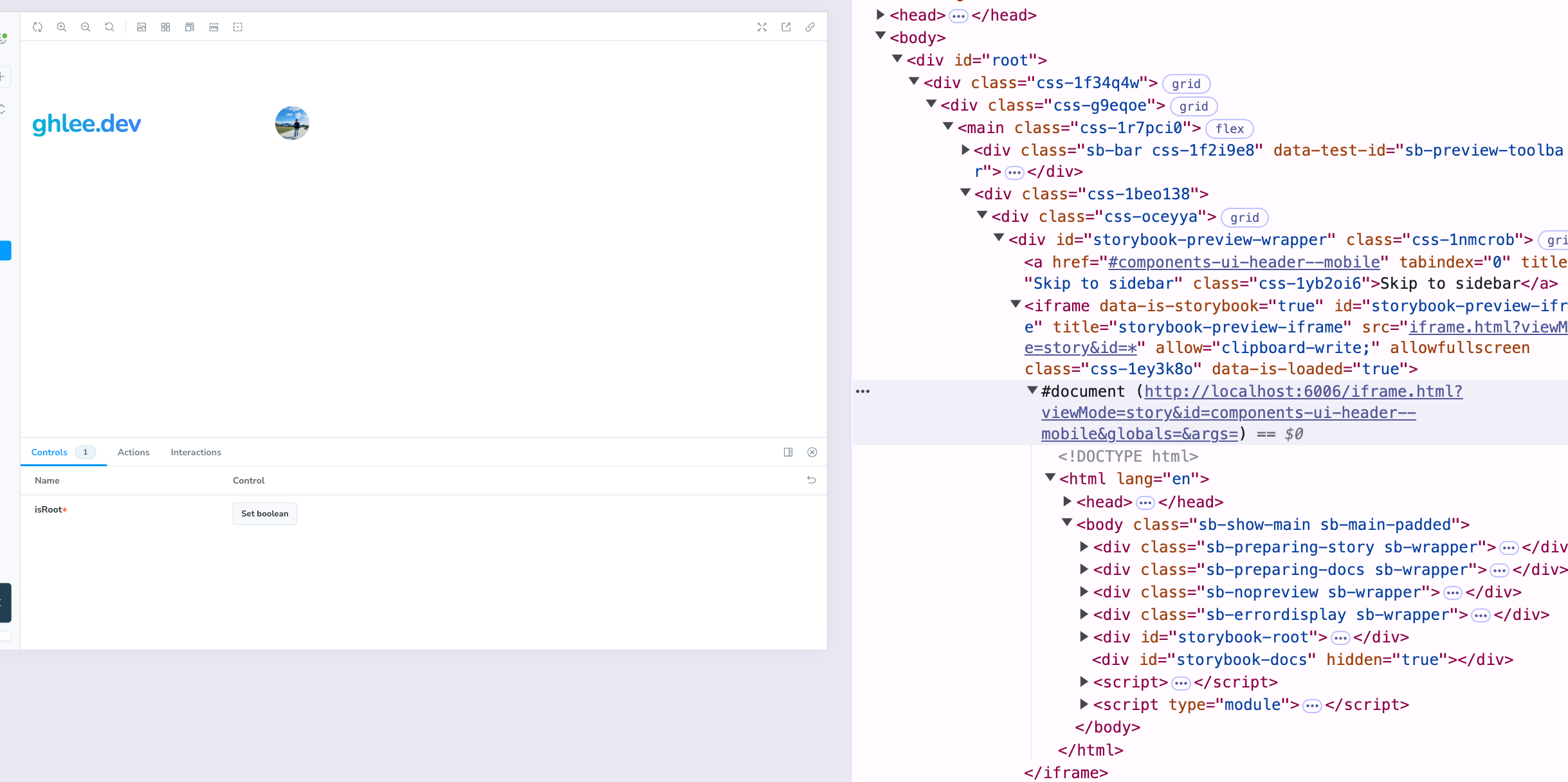Zoom in the story preview
The height and width of the screenshot is (782, 1568).
62,27
